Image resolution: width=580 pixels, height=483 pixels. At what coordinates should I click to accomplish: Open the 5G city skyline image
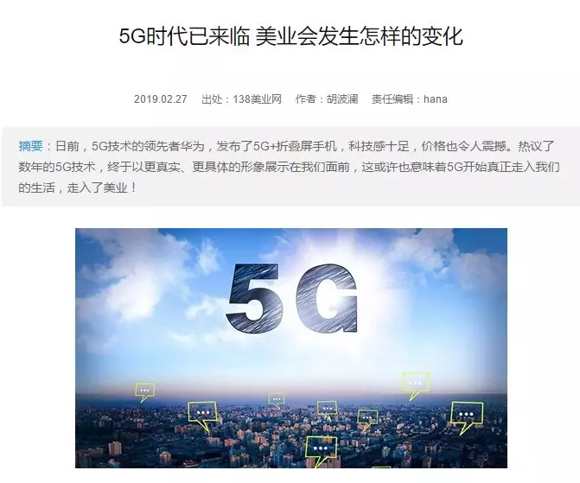pyautogui.click(x=291, y=348)
